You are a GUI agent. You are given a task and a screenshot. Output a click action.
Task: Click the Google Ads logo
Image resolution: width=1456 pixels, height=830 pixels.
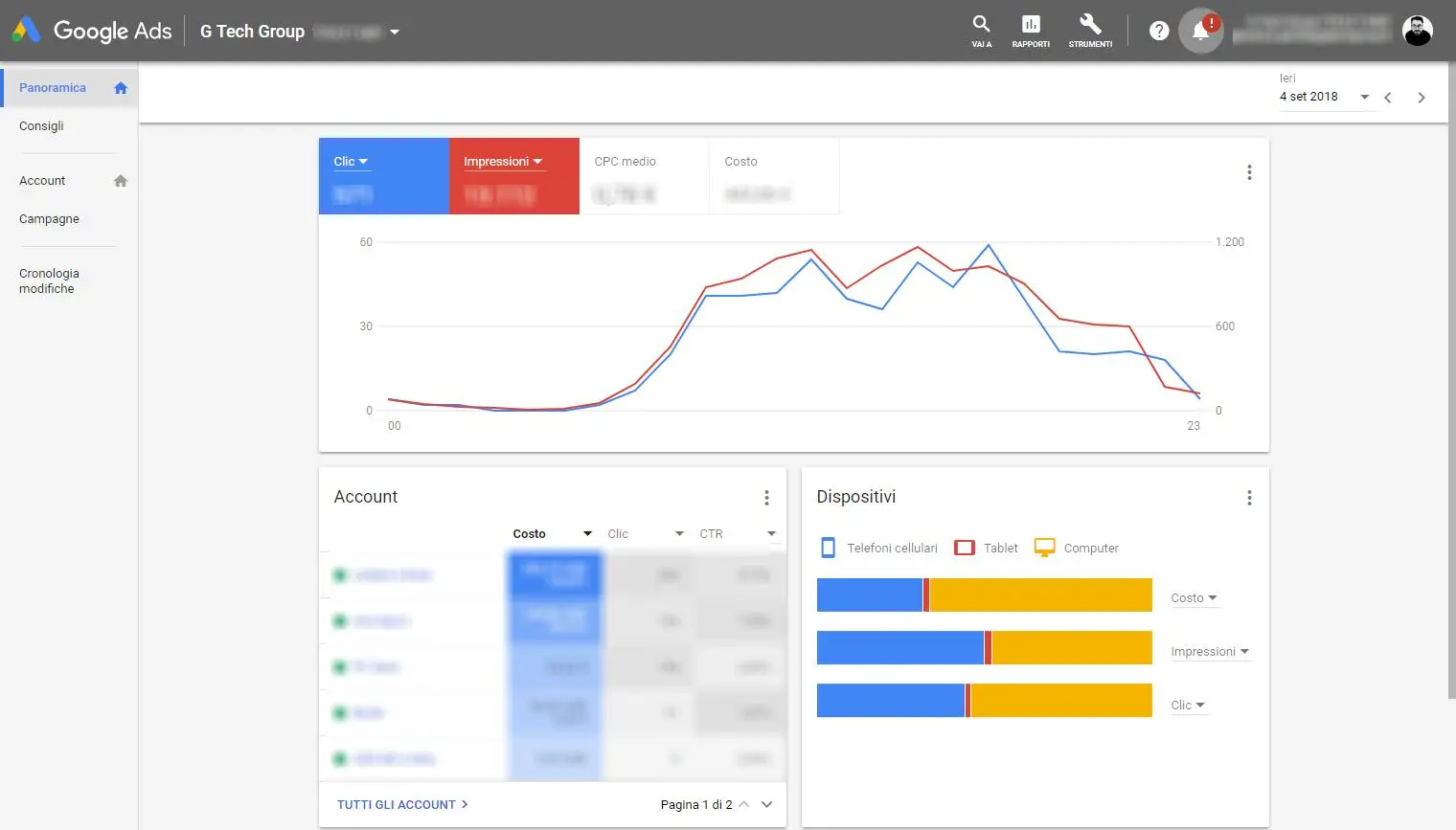[92, 31]
